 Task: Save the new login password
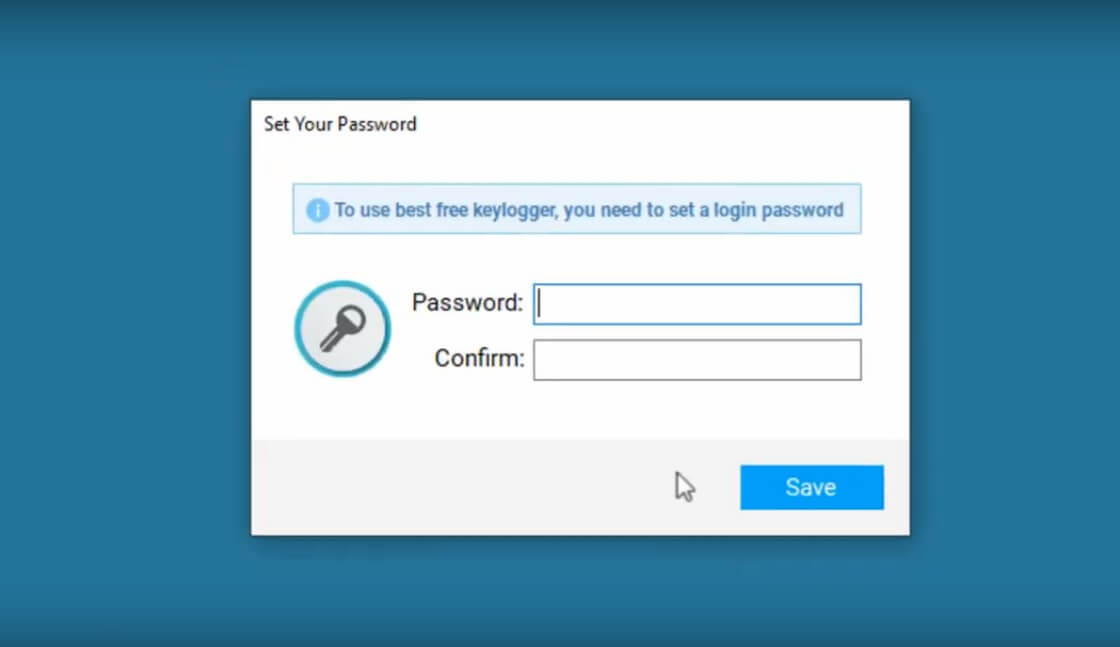coord(811,488)
